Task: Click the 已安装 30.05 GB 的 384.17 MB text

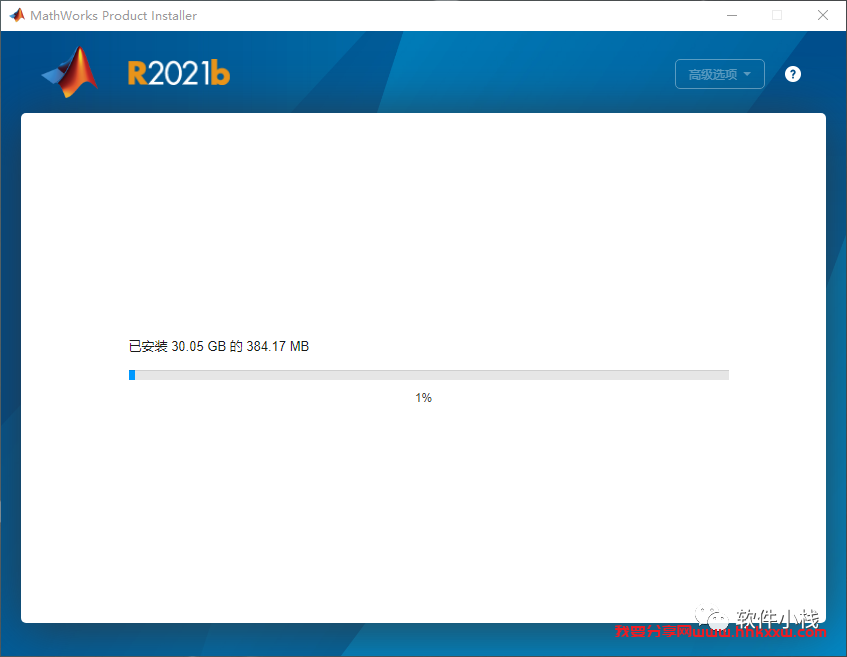Action: [219, 346]
